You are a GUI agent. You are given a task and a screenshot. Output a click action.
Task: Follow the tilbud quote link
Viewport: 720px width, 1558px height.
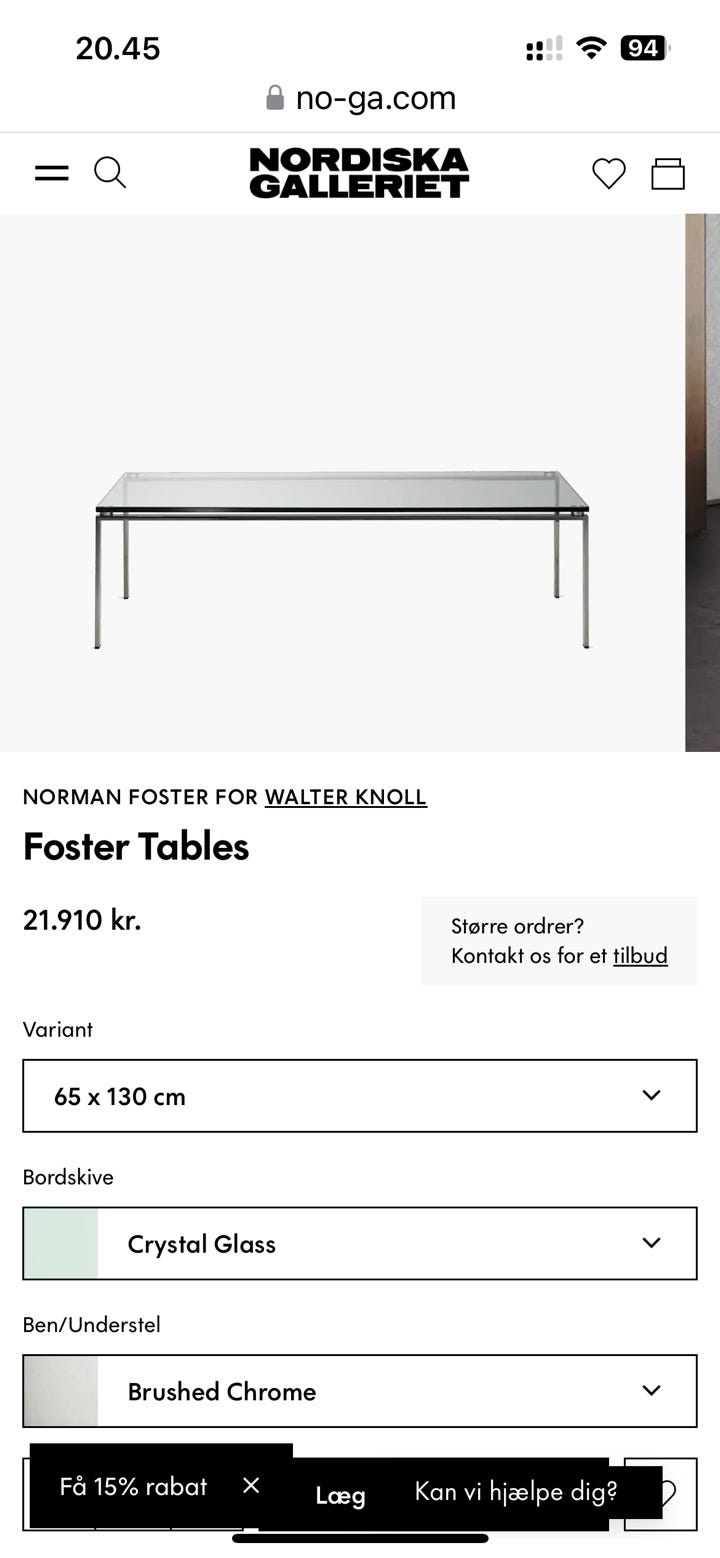tap(640, 955)
